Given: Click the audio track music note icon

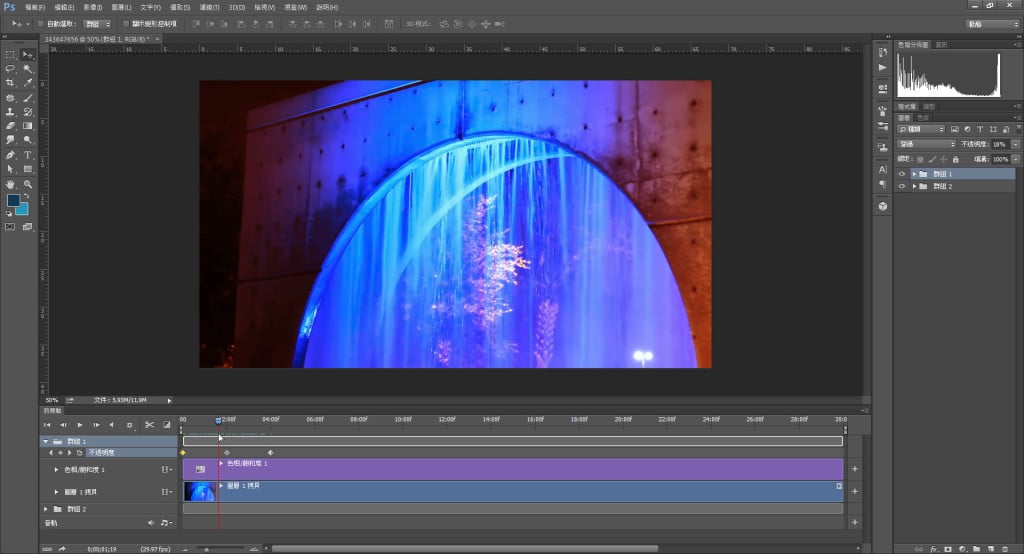Looking at the screenshot, I should [165, 522].
